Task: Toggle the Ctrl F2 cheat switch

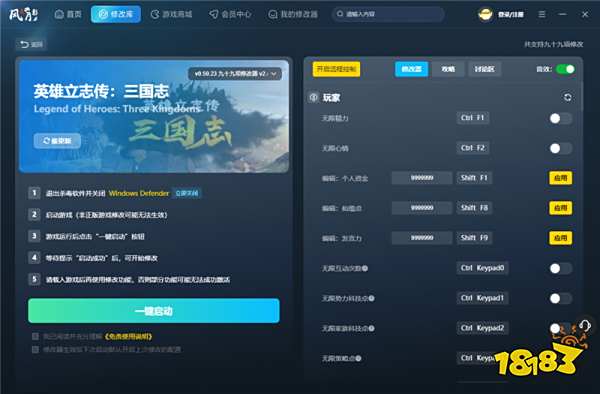Action: (560, 148)
